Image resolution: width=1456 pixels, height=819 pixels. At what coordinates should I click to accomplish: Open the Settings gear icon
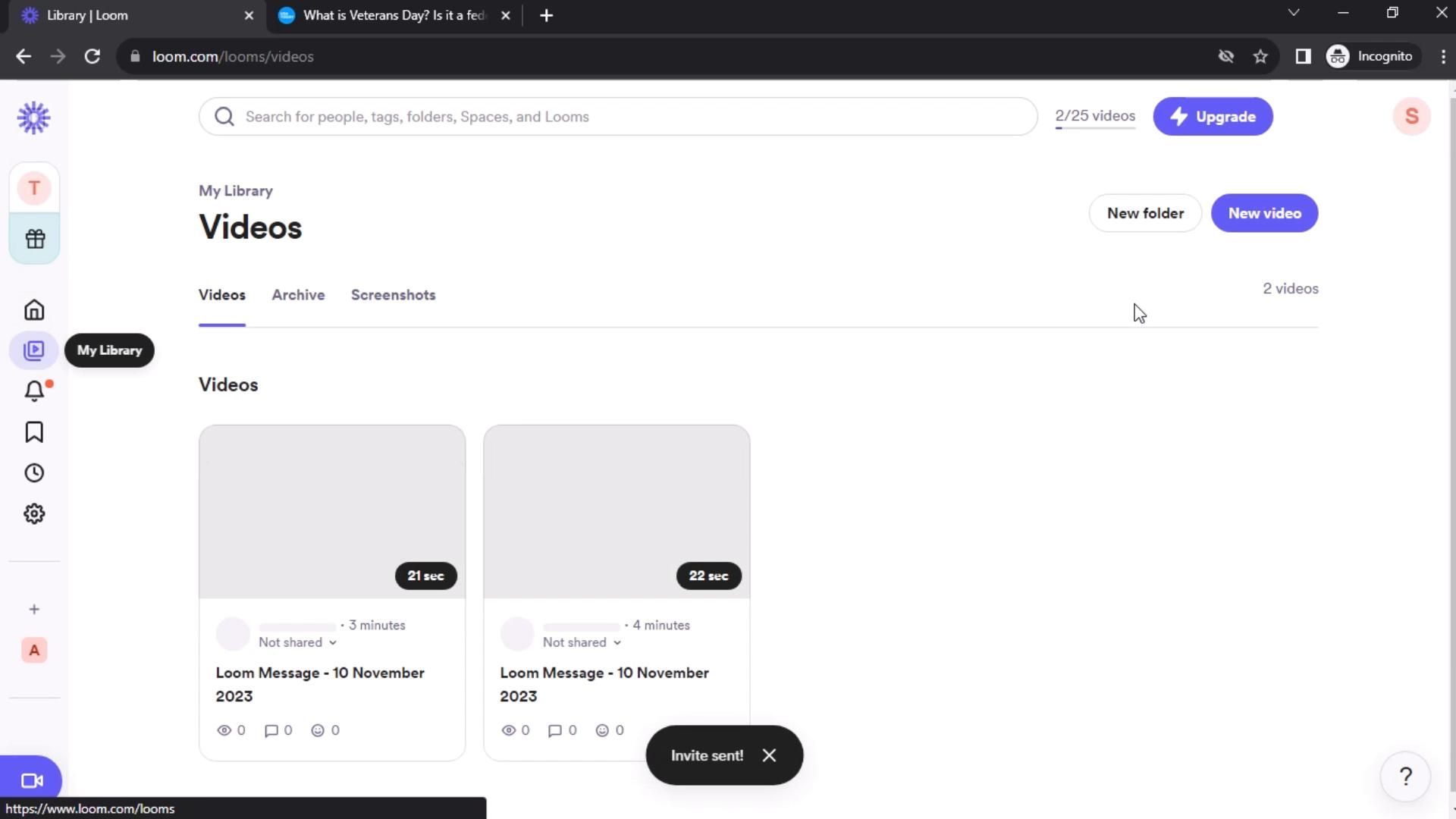(34, 514)
